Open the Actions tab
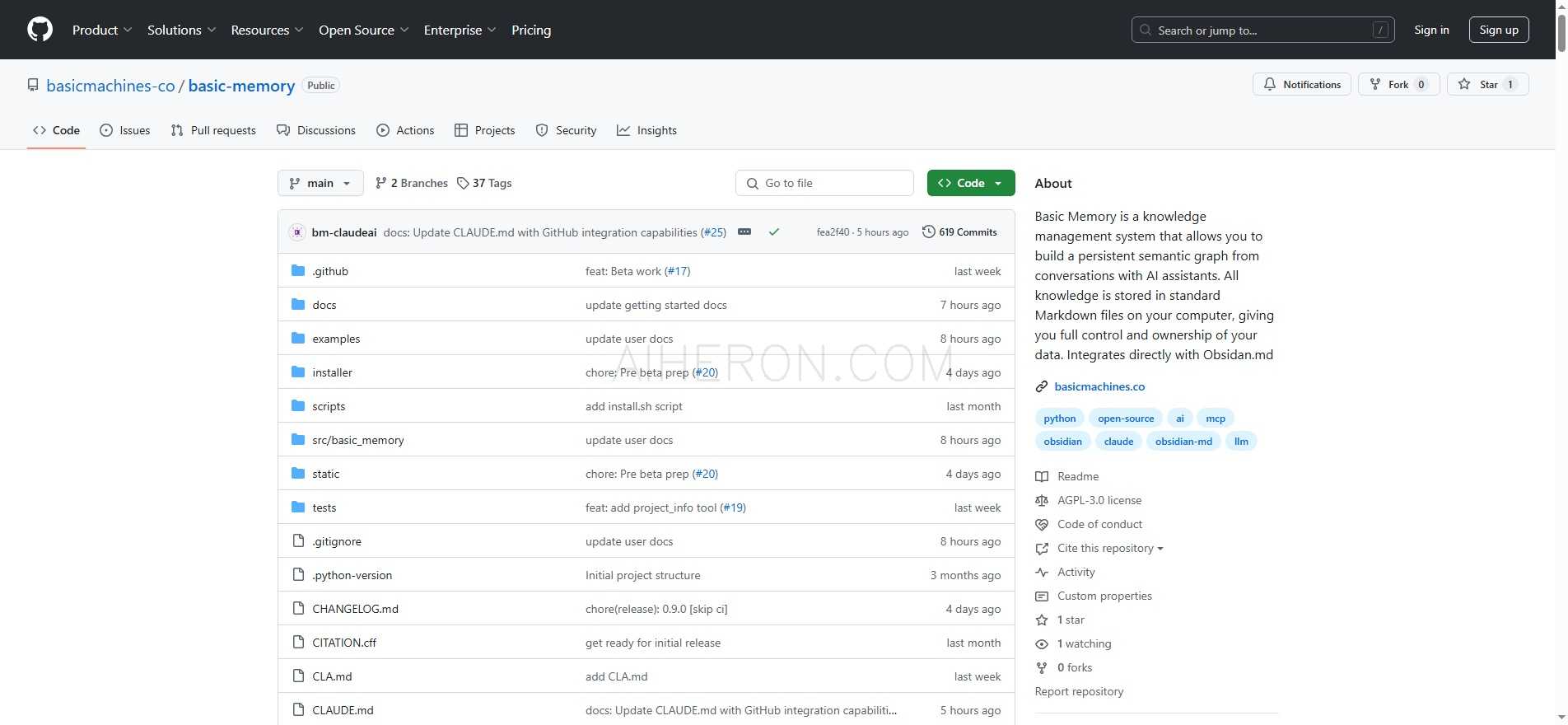The image size is (1568, 725). [x=405, y=130]
